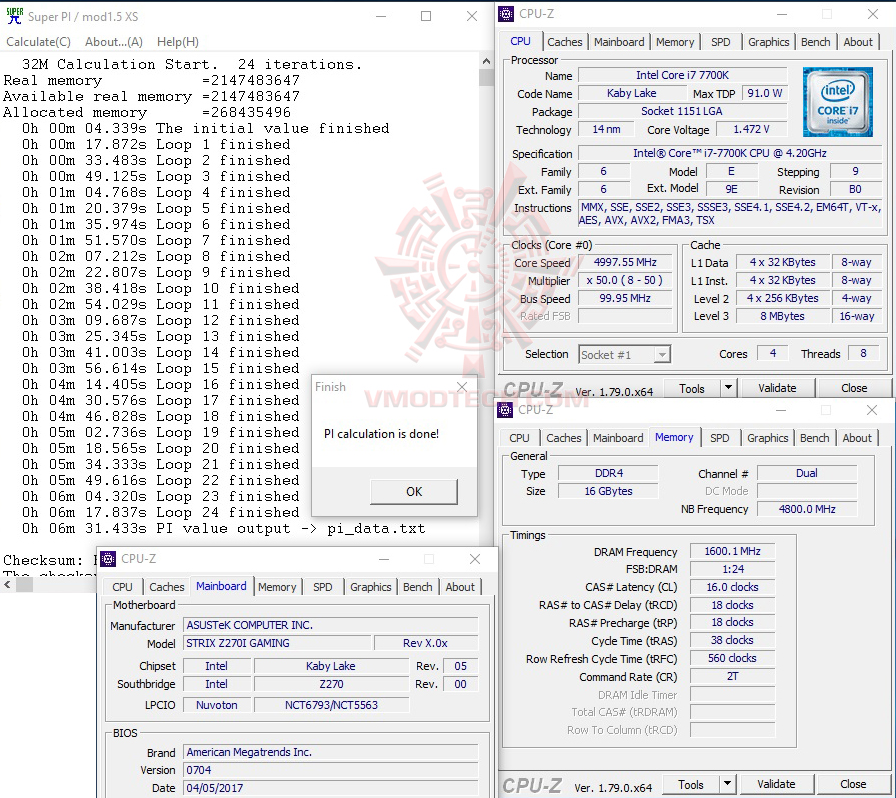Viewport: 896px width, 798px height.
Task: Click the 1.472 V Core Voltage value
Action: click(x=751, y=129)
